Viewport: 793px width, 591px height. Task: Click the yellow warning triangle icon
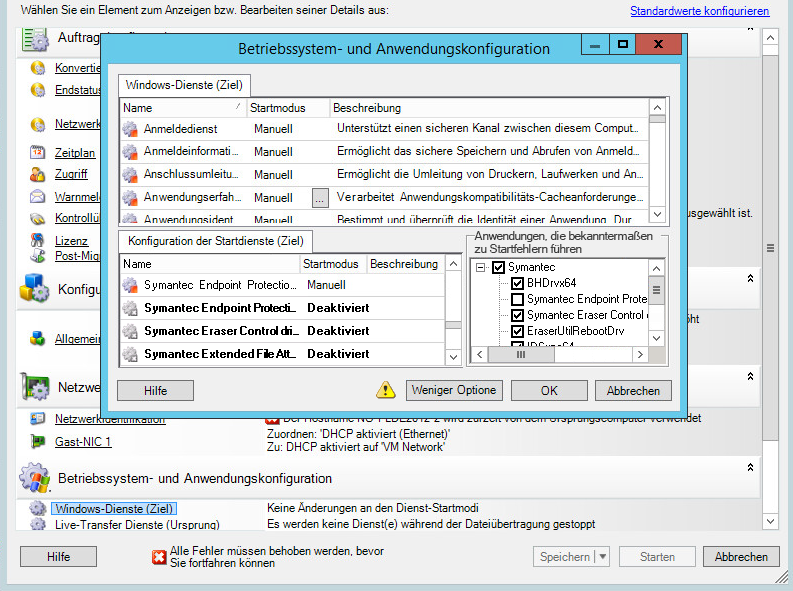tap(386, 390)
